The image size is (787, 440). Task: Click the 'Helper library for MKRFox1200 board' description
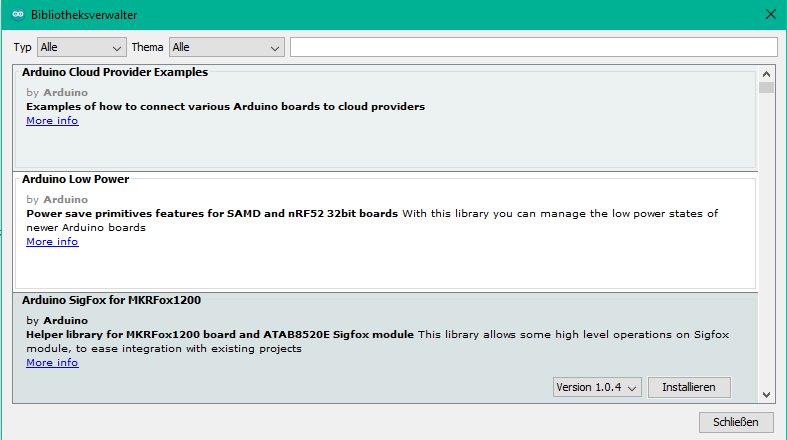(220, 335)
